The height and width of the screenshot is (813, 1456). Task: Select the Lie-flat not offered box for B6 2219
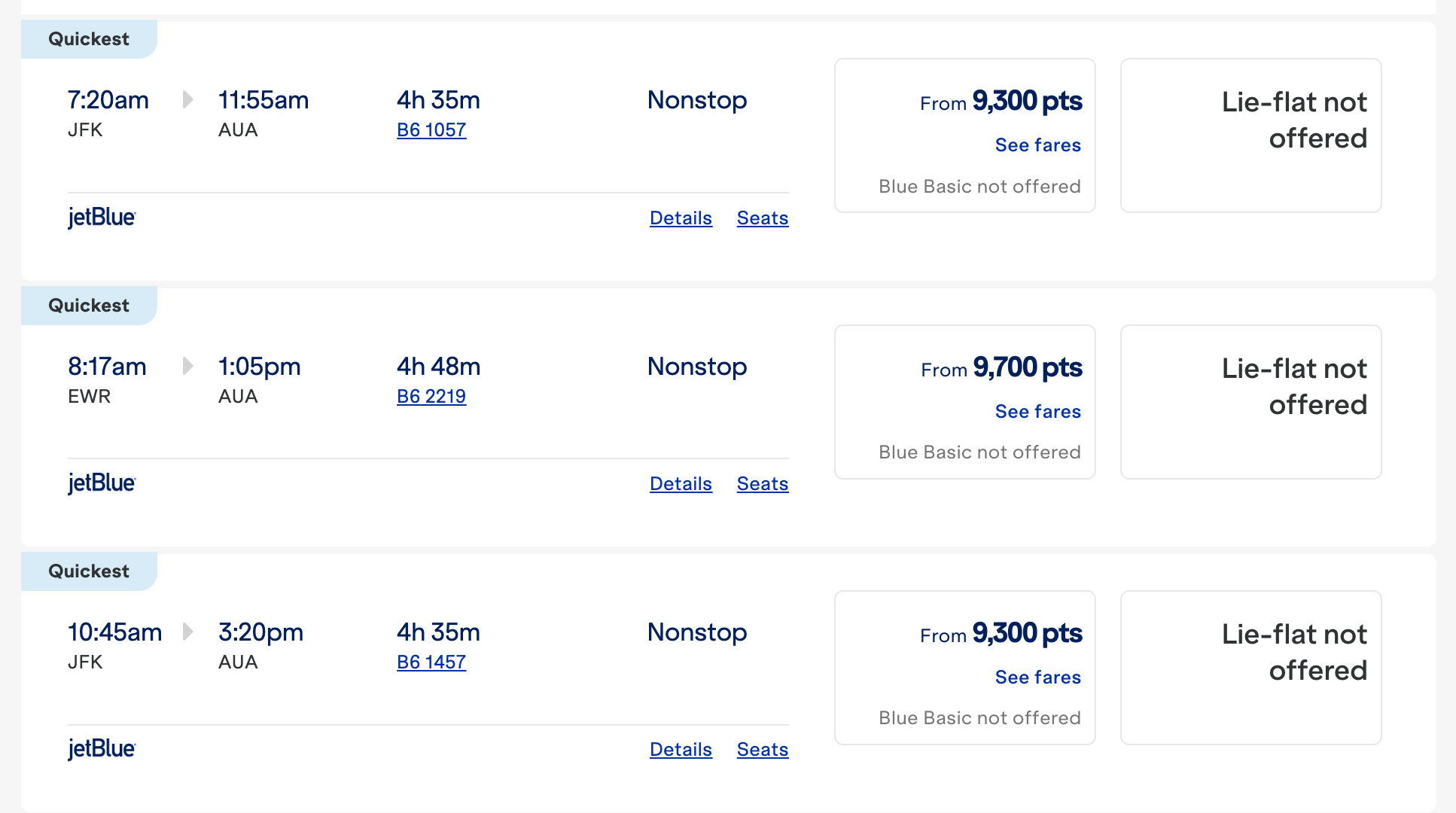point(1250,402)
